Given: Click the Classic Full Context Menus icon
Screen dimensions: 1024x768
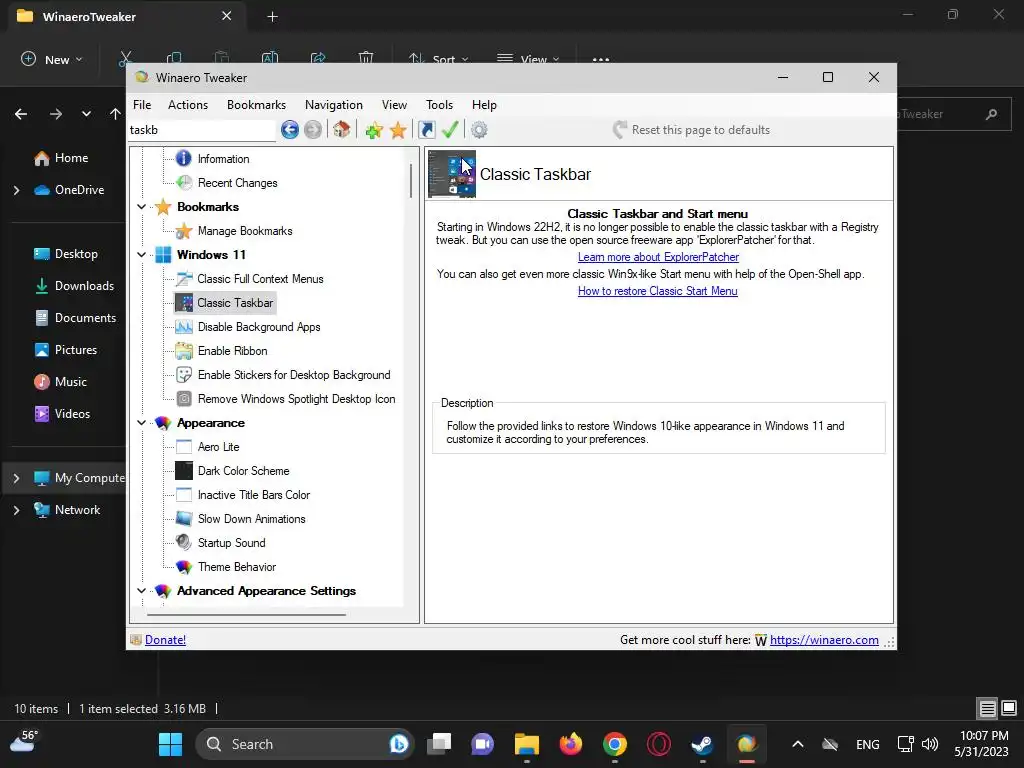Looking at the screenshot, I should pos(184,279).
